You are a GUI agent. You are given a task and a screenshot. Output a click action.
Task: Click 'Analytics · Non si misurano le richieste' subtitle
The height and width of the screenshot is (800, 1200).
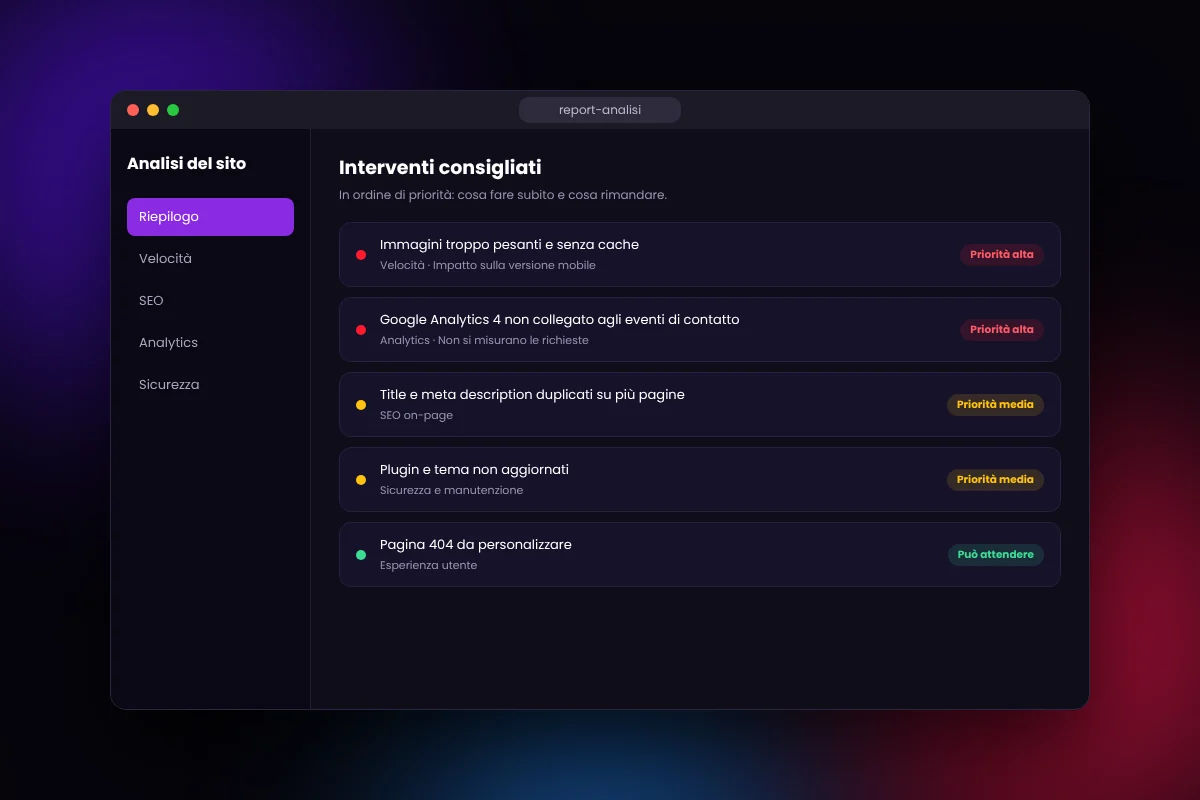pyautogui.click(x=484, y=341)
